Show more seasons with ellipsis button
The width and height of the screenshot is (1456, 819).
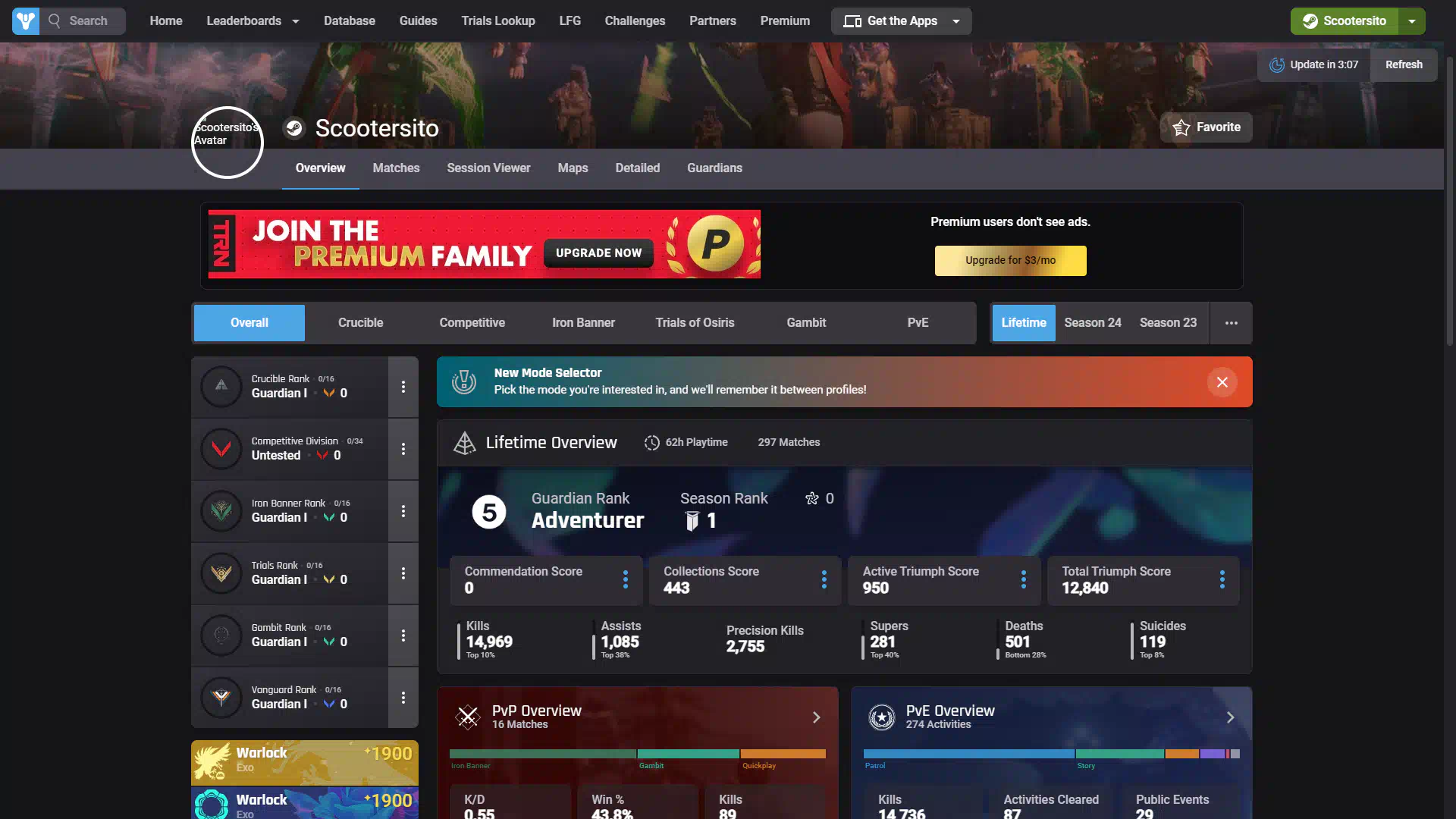1232,323
